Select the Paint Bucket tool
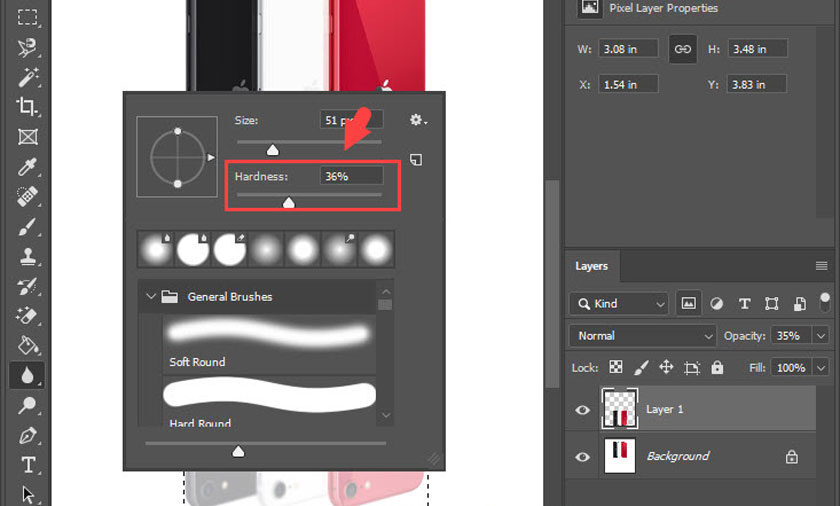This screenshot has width=840, height=506. (28, 346)
